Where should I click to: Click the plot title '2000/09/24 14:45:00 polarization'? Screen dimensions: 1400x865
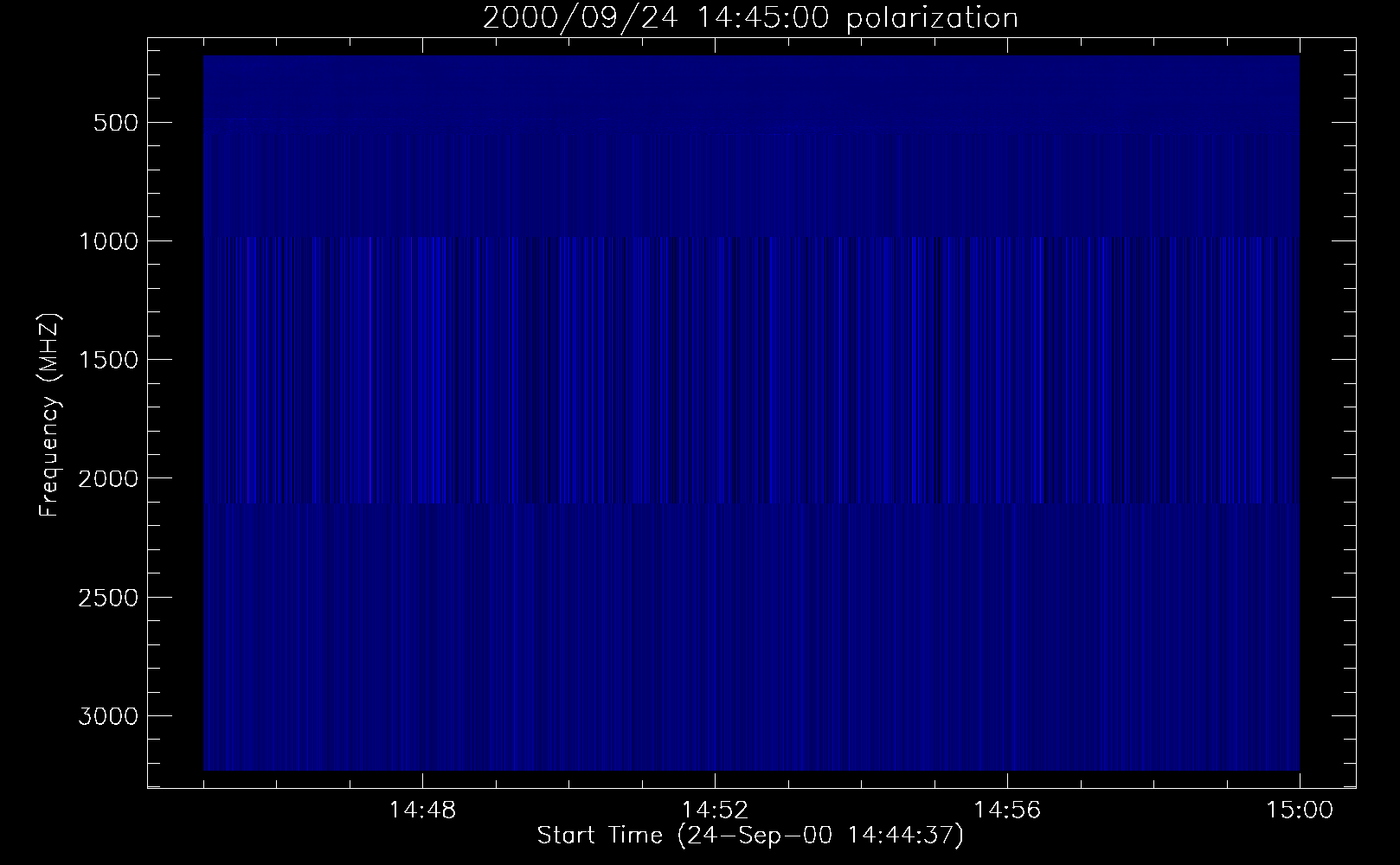click(750, 18)
